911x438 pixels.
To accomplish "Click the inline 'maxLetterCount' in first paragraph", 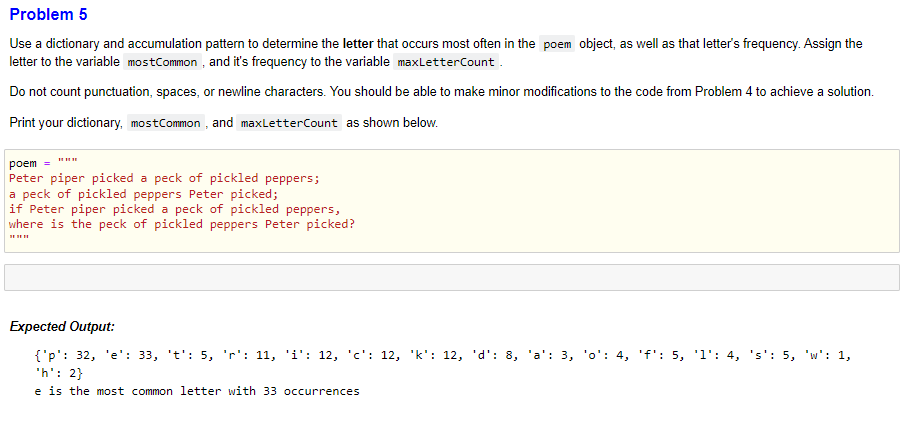I will 446,62.
